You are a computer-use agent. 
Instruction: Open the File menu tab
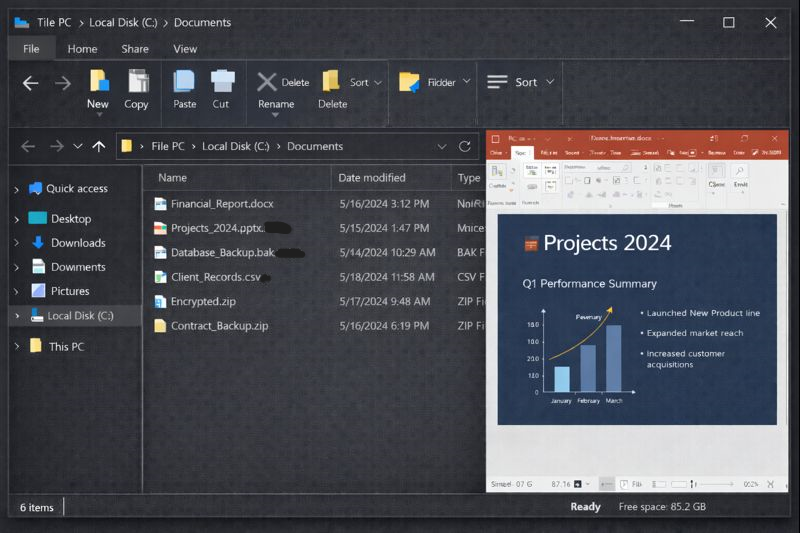[x=31, y=49]
